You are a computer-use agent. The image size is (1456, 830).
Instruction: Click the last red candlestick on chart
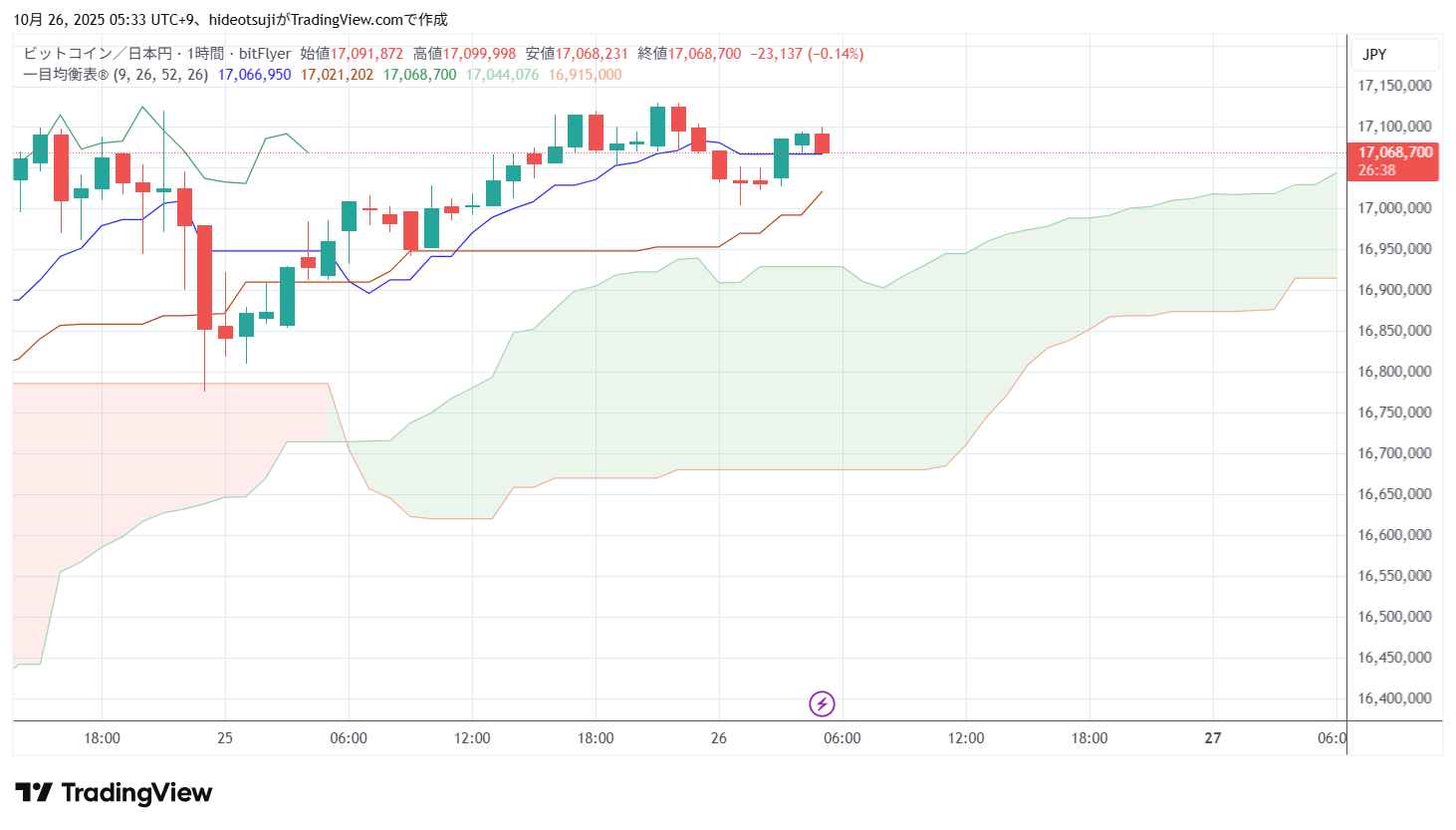coord(822,142)
